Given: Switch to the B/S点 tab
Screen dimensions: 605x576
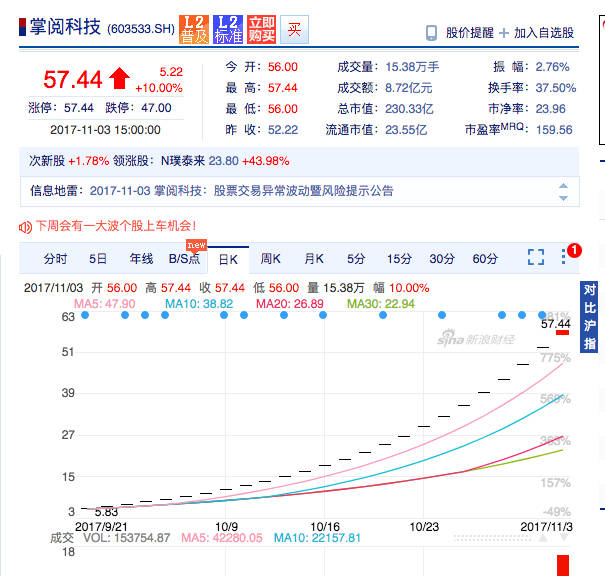Looking at the screenshot, I should click(x=184, y=258).
